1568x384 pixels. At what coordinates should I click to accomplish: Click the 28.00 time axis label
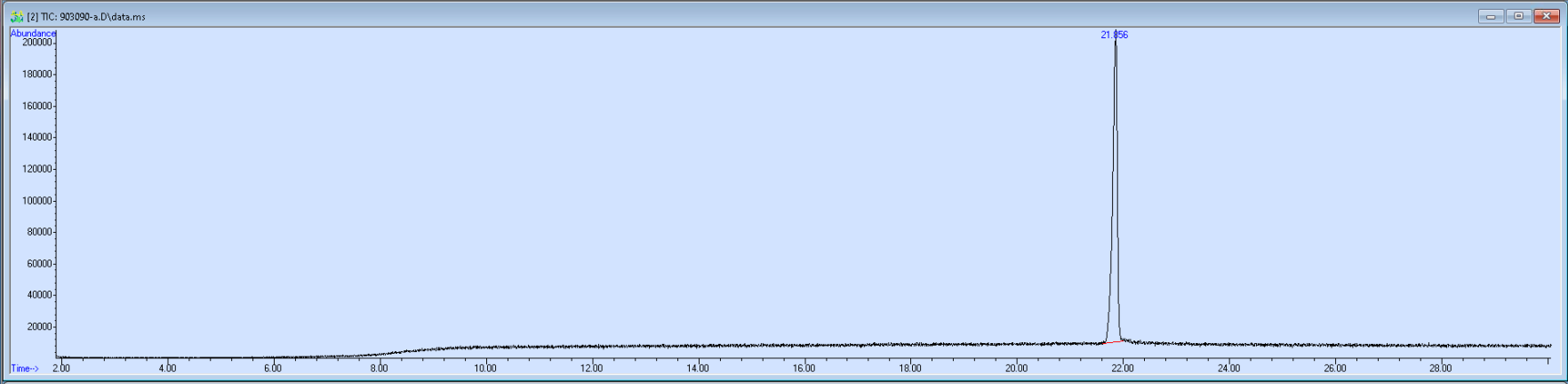1441,368
